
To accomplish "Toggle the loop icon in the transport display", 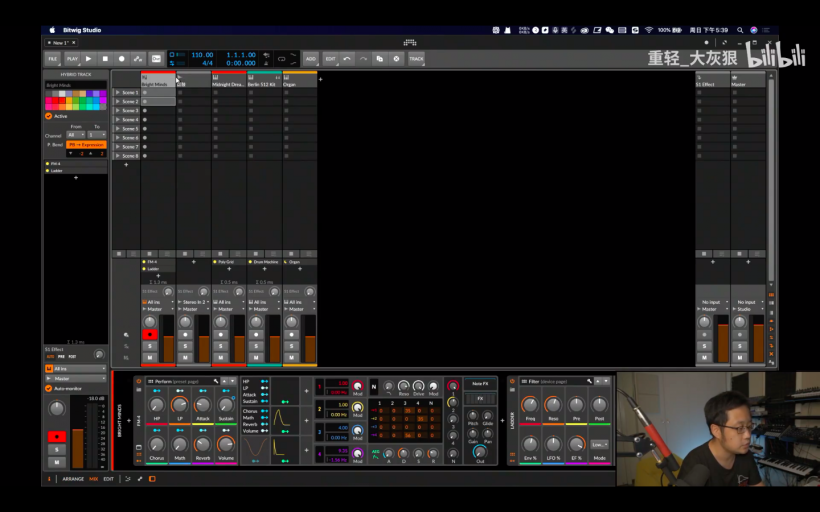I will 281,59.
